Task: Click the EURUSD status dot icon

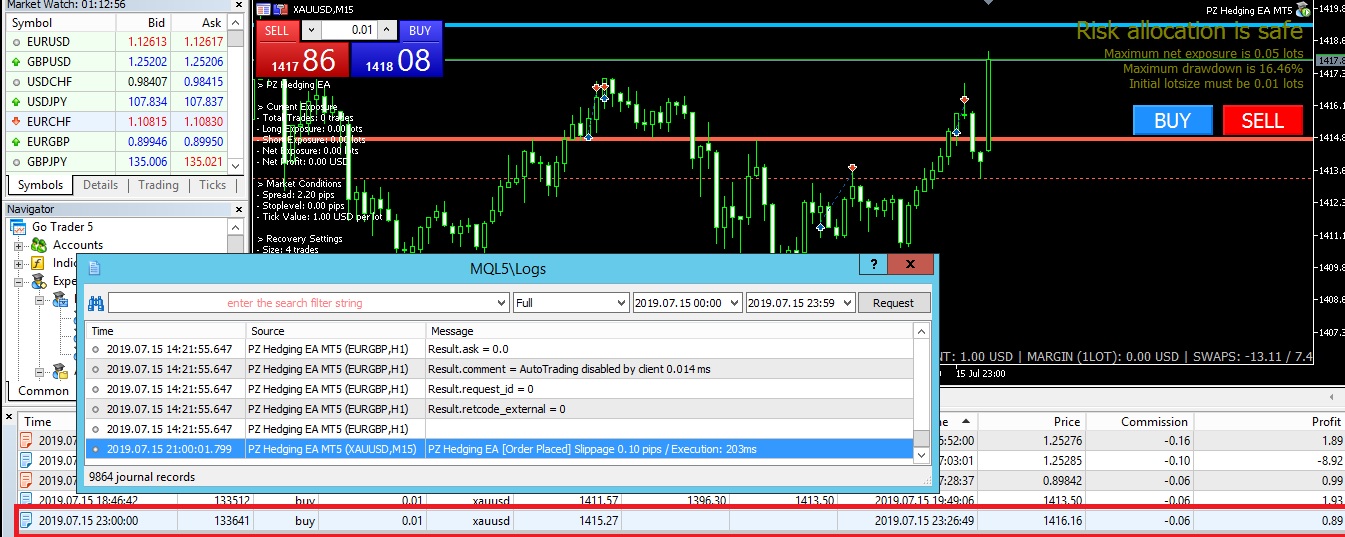Action: pos(14,43)
